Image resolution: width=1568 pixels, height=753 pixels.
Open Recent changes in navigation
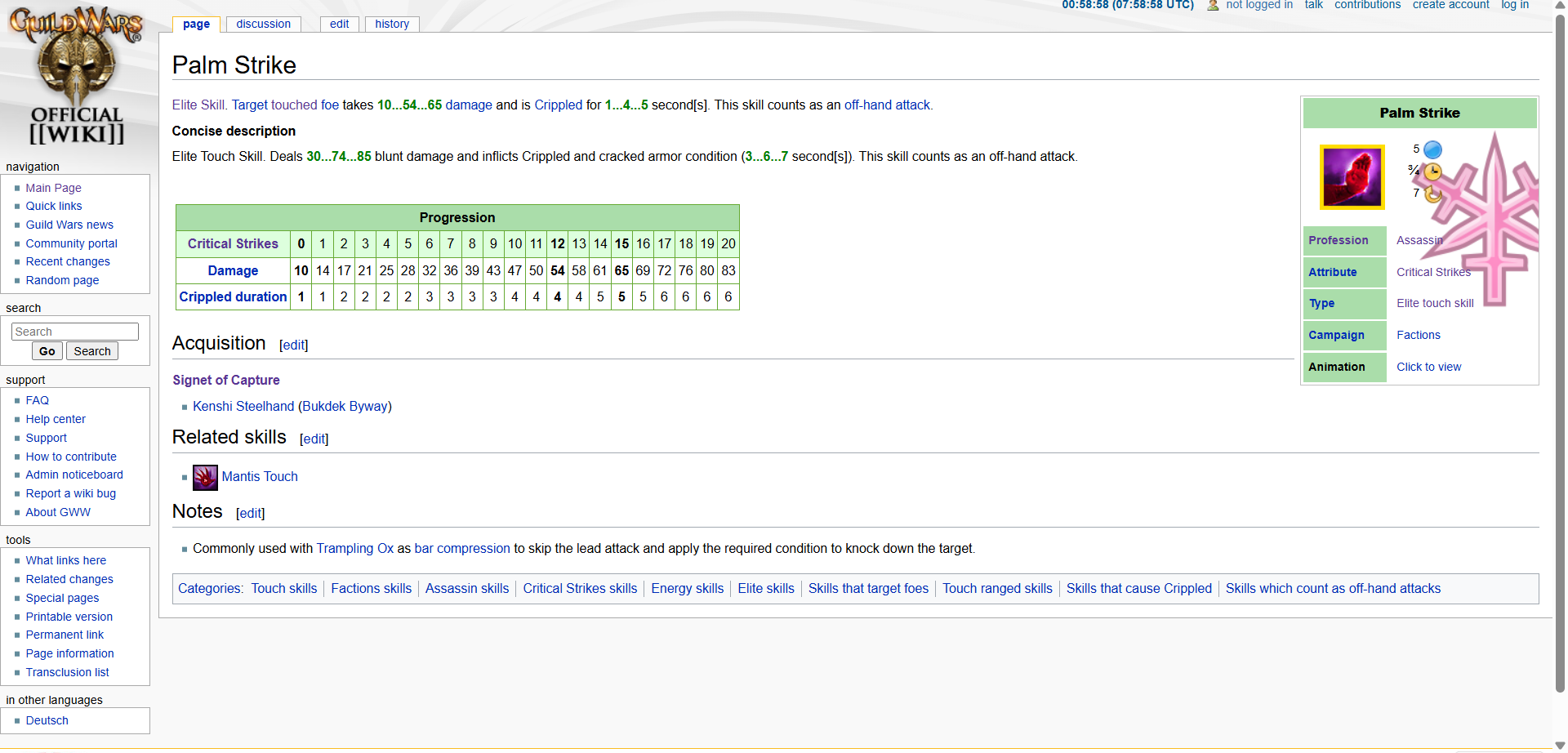pos(68,261)
